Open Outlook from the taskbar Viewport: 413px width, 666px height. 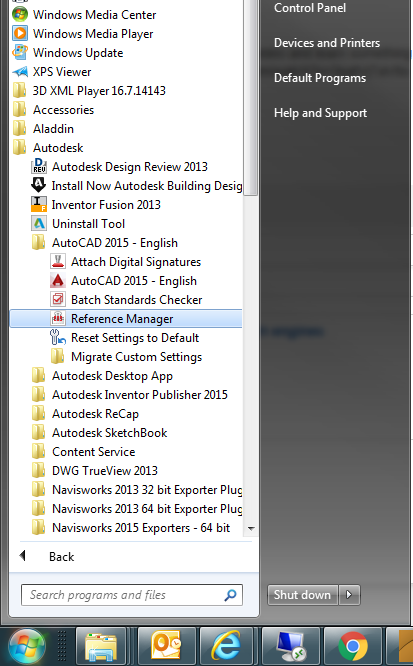pyautogui.click(x=167, y=647)
